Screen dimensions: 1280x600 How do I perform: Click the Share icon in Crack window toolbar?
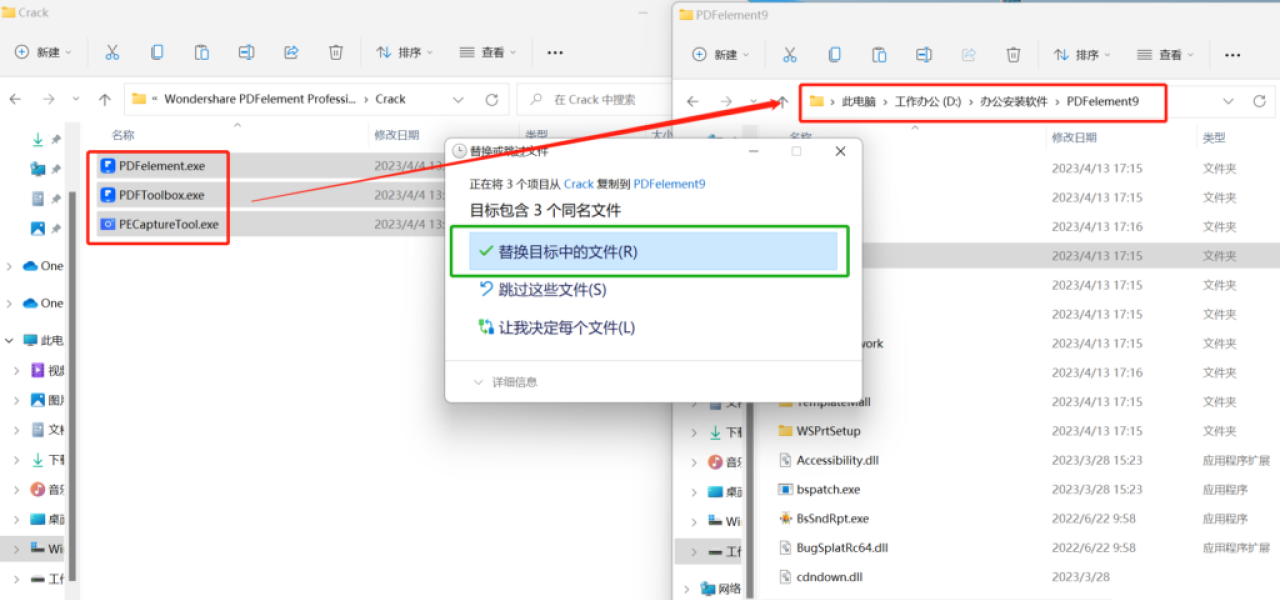click(291, 52)
